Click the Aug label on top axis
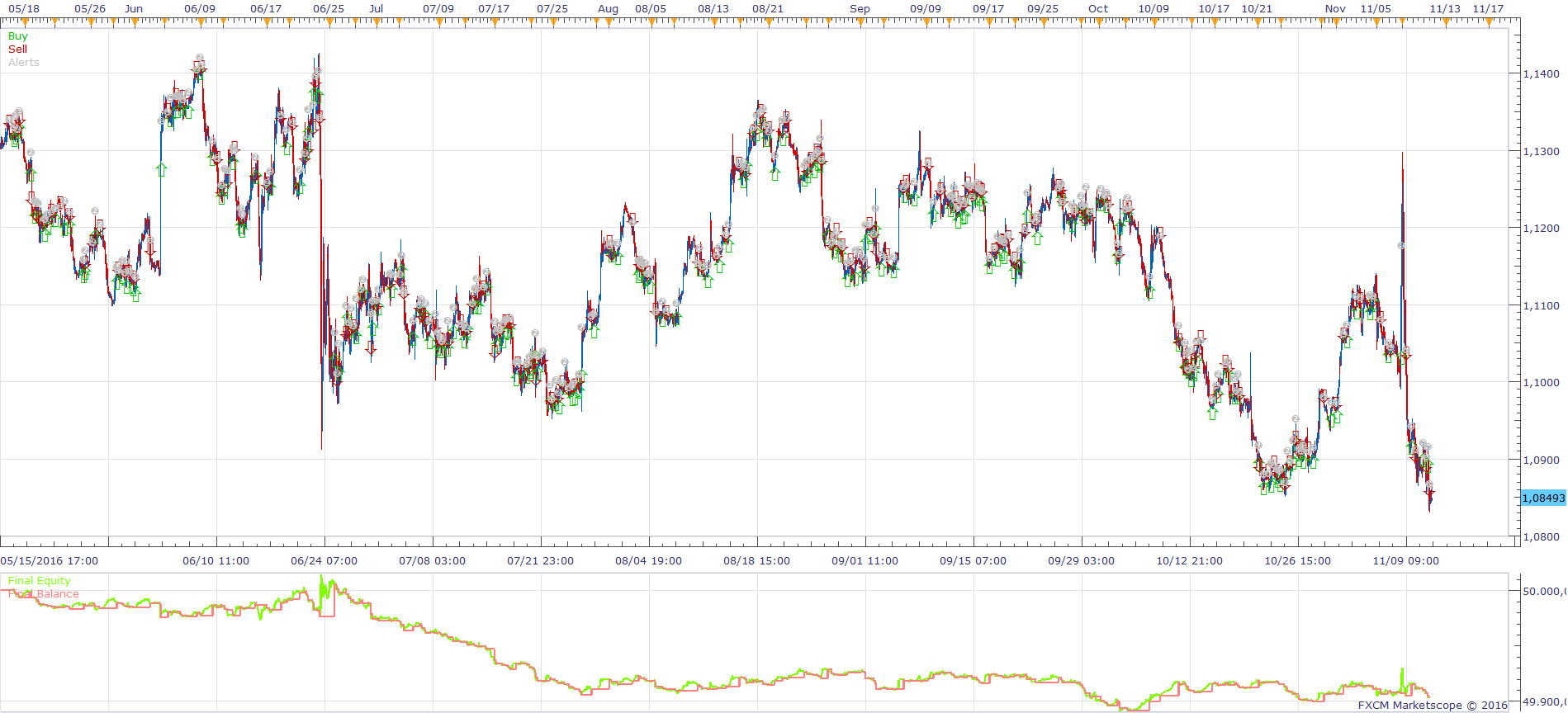This screenshot has height=713, width=1568. (608, 9)
